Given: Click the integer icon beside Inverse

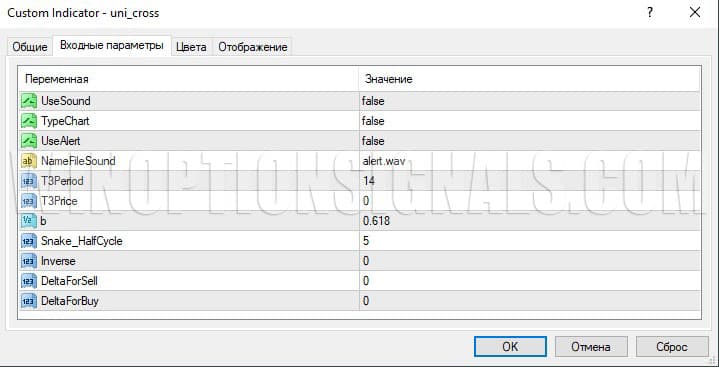Looking at the screenshot, I should point(29,261).
